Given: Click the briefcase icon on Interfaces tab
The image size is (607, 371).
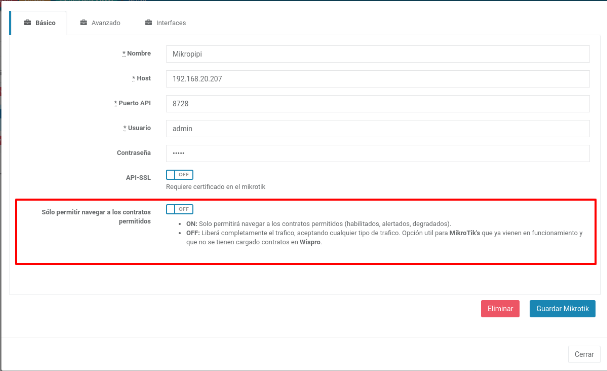Looking at the screenshot, I should tap(149, 22).
